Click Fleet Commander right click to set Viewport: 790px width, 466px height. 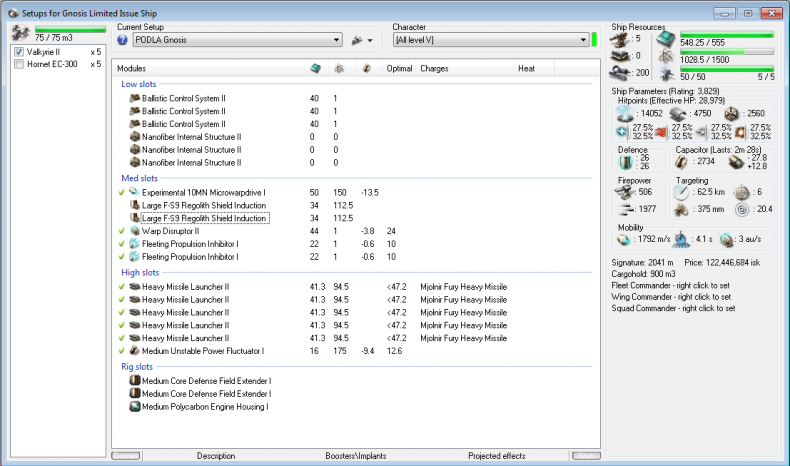(671, 285)
